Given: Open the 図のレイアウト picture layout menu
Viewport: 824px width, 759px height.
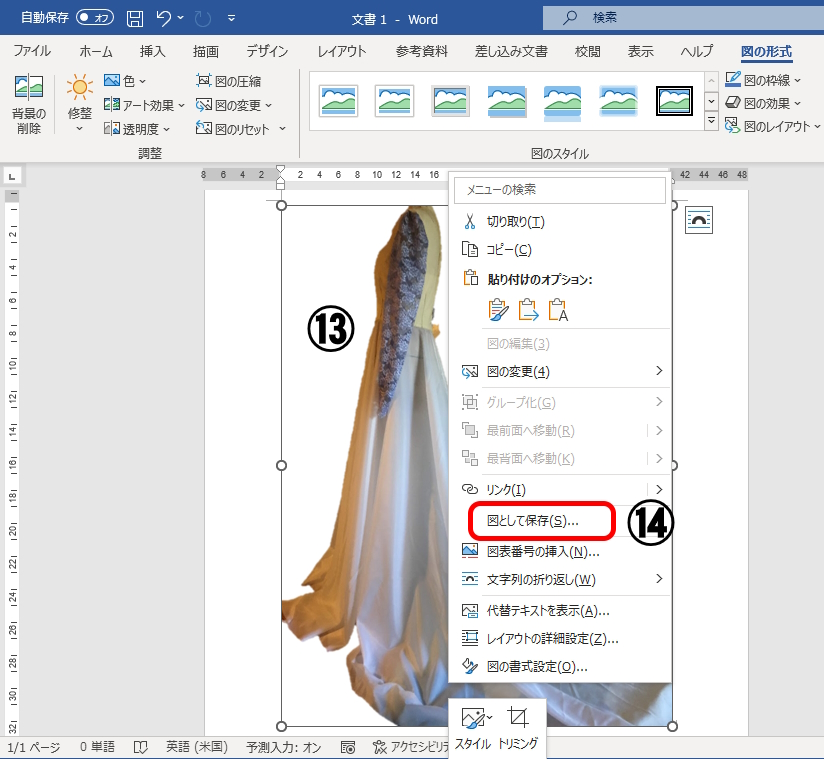Looking at the screenshot, I should coord(772,126).
